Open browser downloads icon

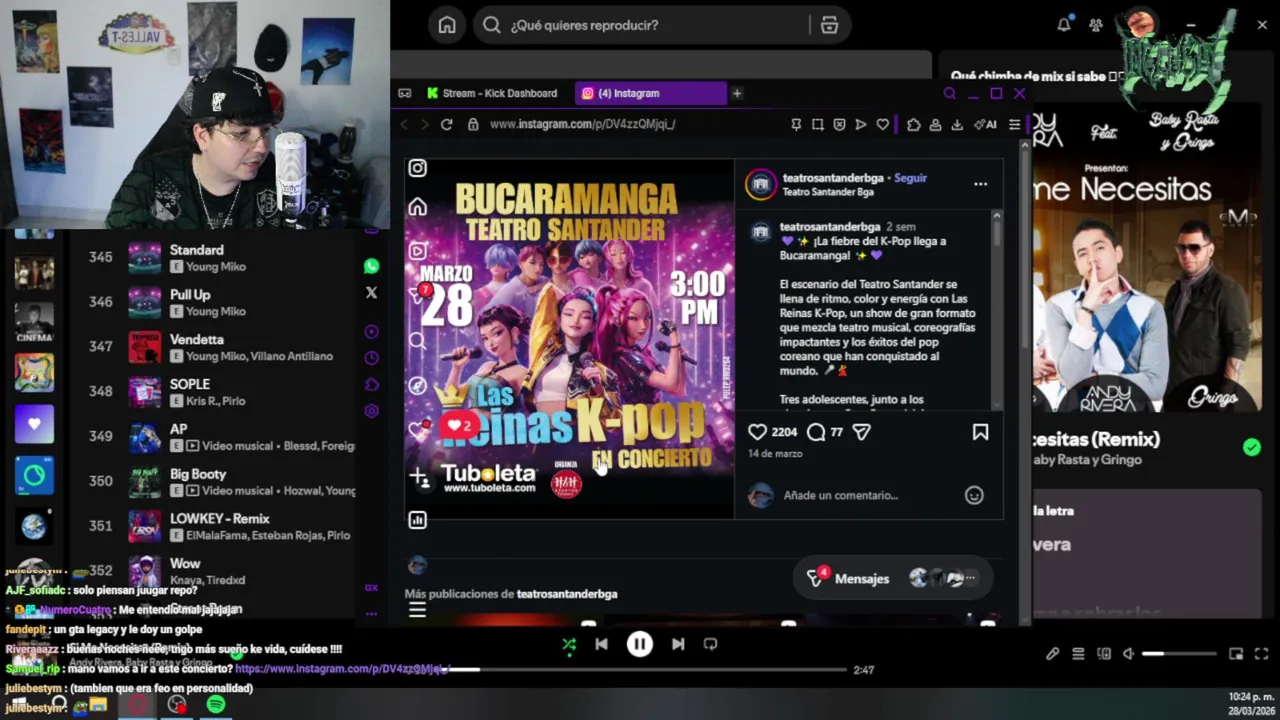pyautogui.click(x=956, y=124)
